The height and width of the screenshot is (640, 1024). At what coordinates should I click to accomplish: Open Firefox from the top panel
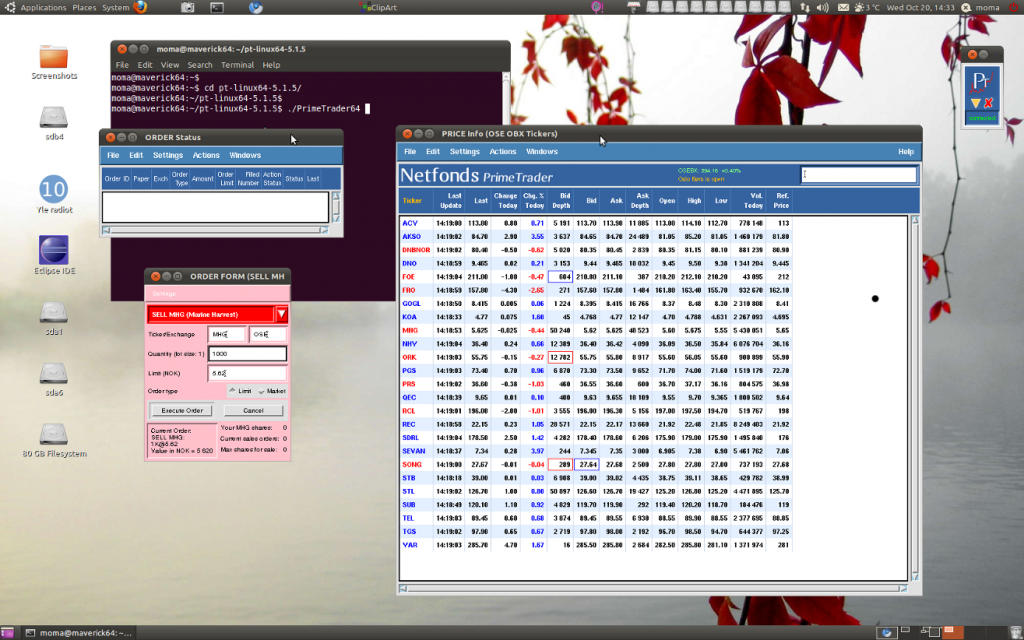pyautogui.click(x=140, y=7)
